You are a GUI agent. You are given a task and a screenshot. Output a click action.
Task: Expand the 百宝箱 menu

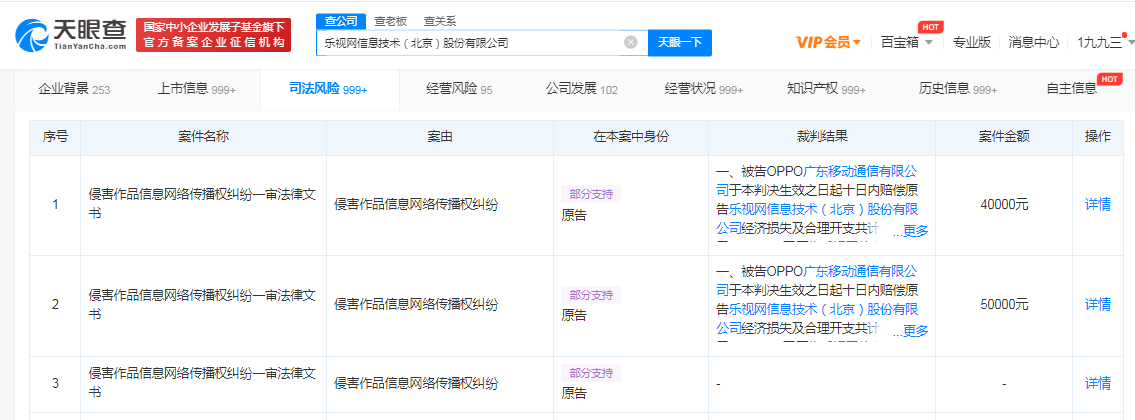pyautogui.click(x=906, y=43)
